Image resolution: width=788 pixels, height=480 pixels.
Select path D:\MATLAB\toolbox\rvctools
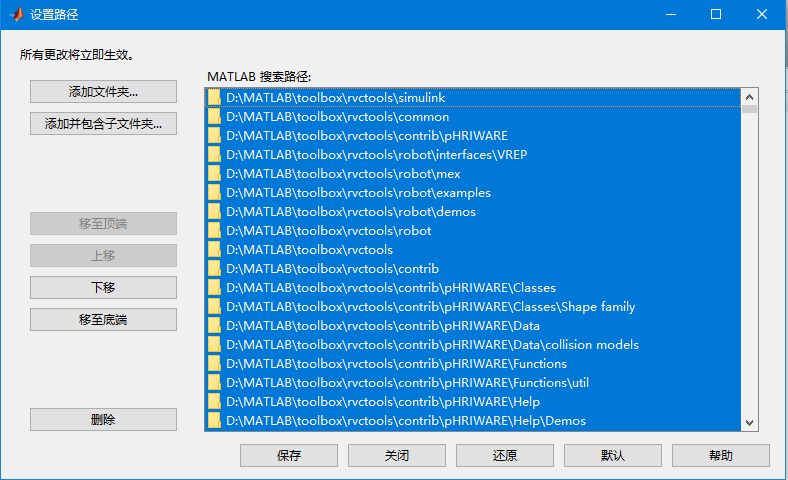[473, 250]
